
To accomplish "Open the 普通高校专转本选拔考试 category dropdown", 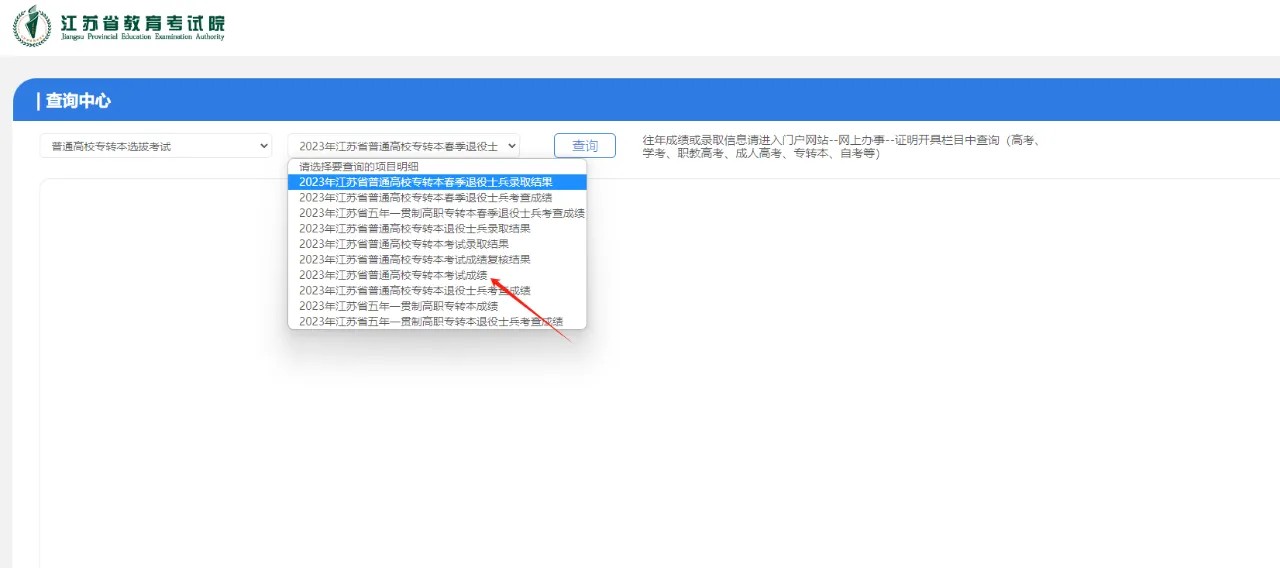I will 155,146.
